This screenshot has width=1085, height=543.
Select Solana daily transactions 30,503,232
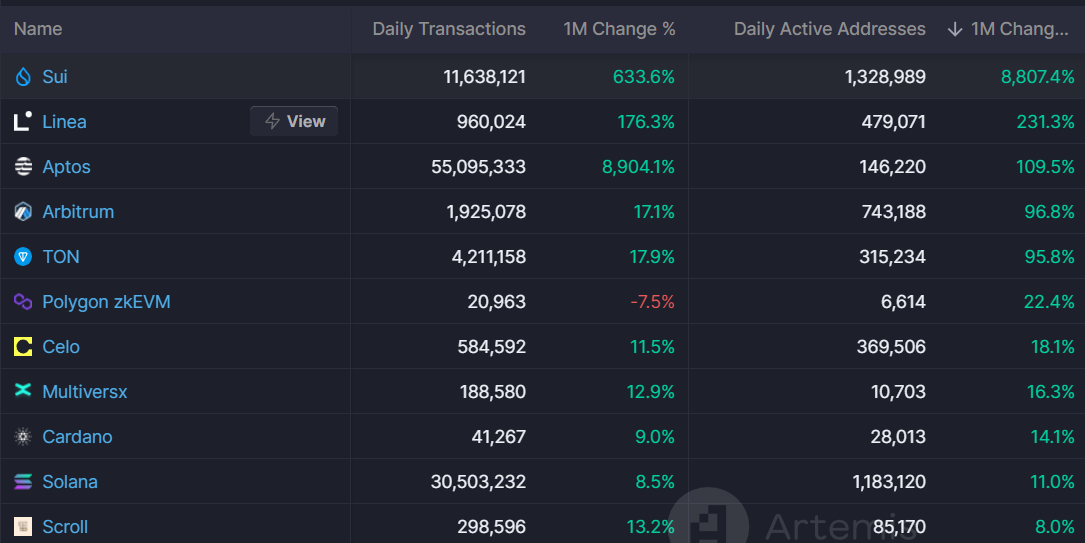pos(478,481)
